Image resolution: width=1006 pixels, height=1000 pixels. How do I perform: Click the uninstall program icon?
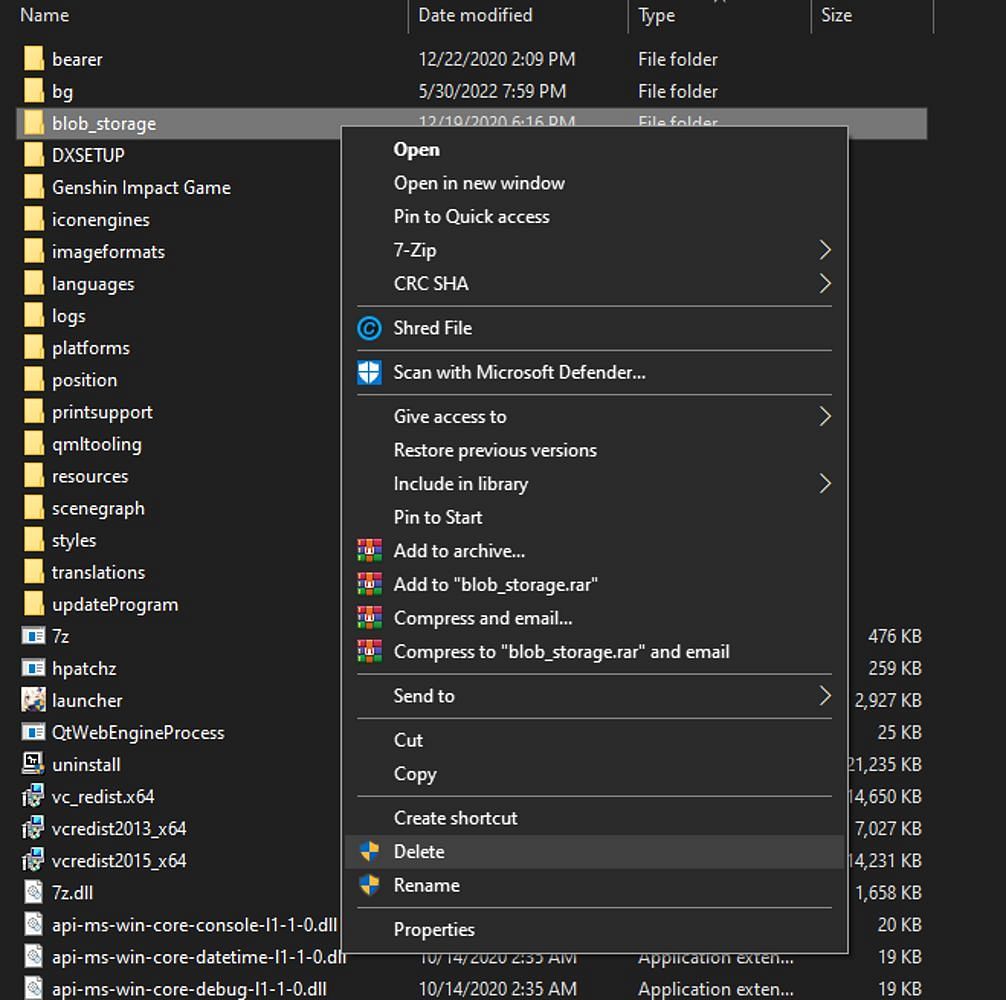(33, 764)
